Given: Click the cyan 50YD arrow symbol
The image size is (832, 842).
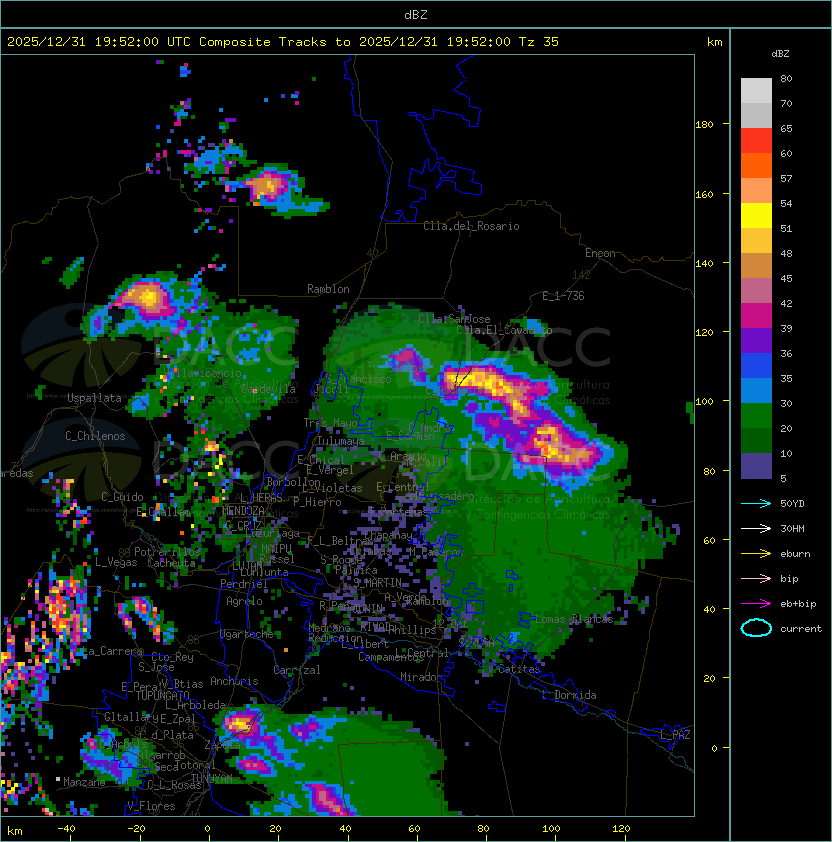Looking at the screenshot, I should (x=756, y=504).
